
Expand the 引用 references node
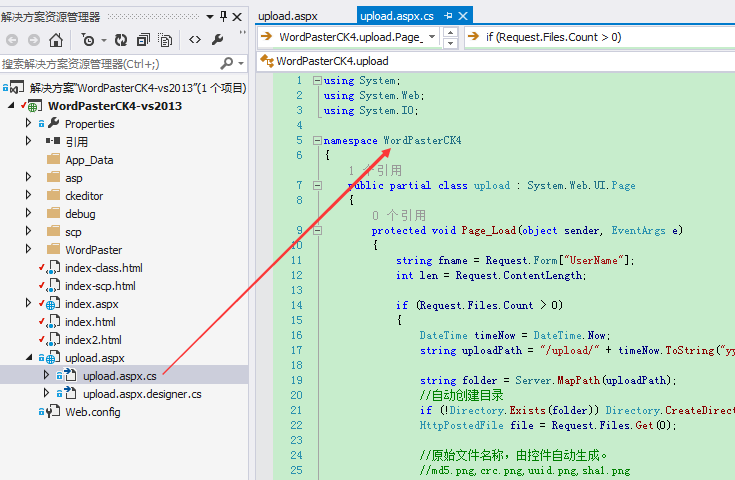pyautogui.click(x=29, y=141)
